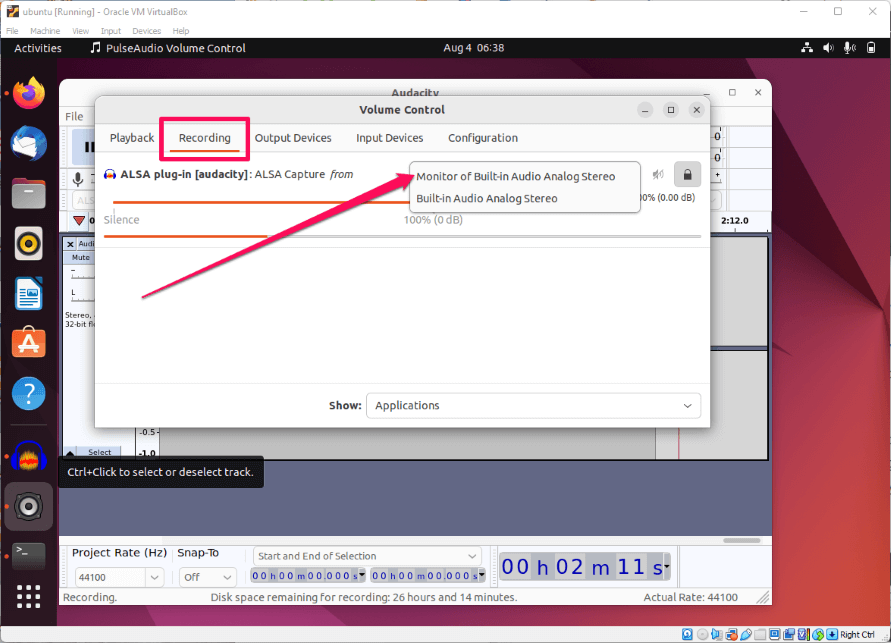Screen dimensions: 891x643
Task: Switch to the Input Devices tab
Action: coord(389,138)
